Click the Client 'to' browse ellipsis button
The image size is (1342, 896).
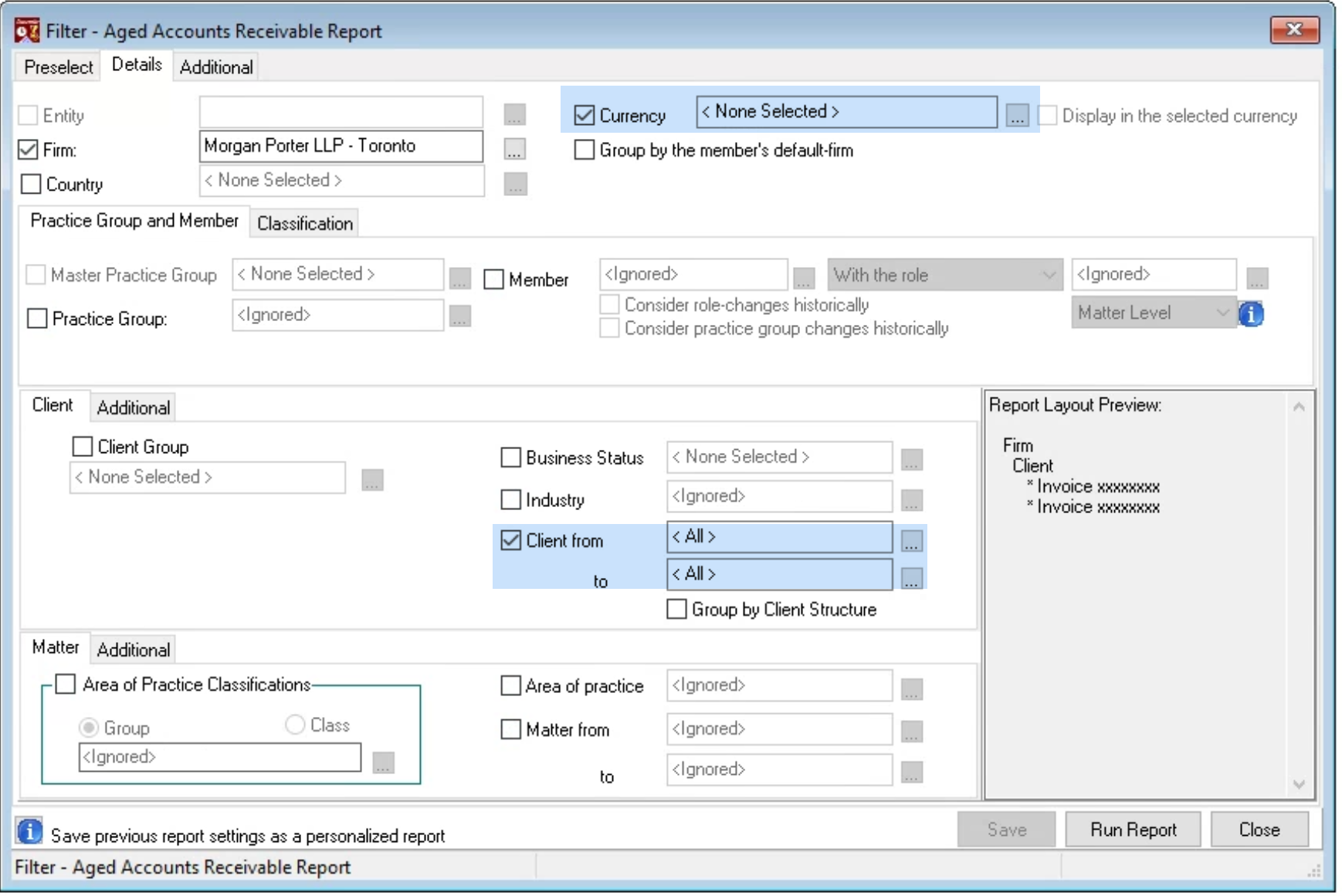[x=912, y=578]
